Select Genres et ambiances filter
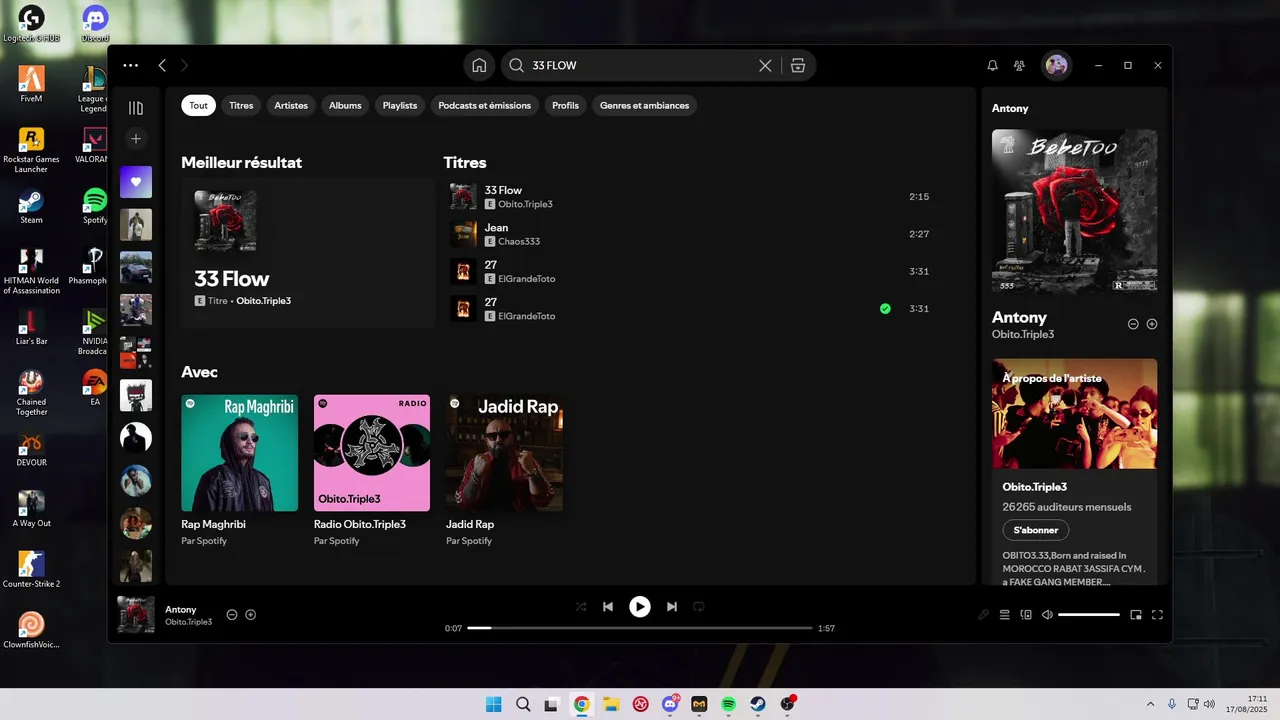1280x720 pixels. [644, 105]
